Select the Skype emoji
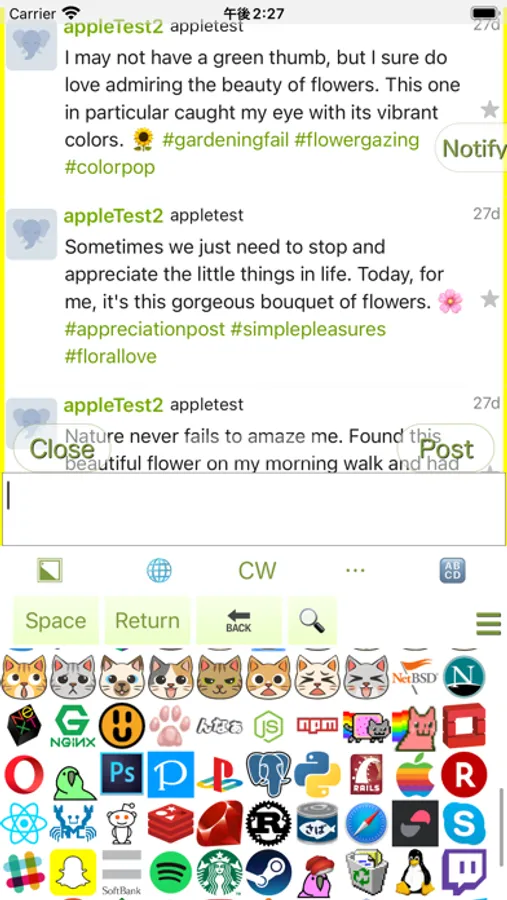The width and height of the screenshot is (507, 900). click(464, 823)
